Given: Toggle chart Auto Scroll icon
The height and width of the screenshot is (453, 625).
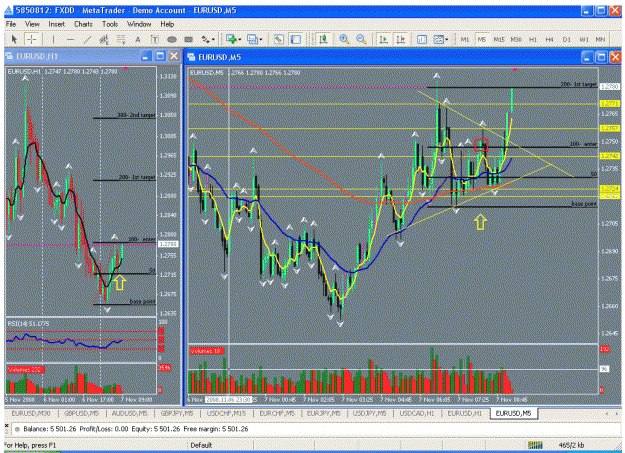Looking at the screenshot, I should click(383, 39).
